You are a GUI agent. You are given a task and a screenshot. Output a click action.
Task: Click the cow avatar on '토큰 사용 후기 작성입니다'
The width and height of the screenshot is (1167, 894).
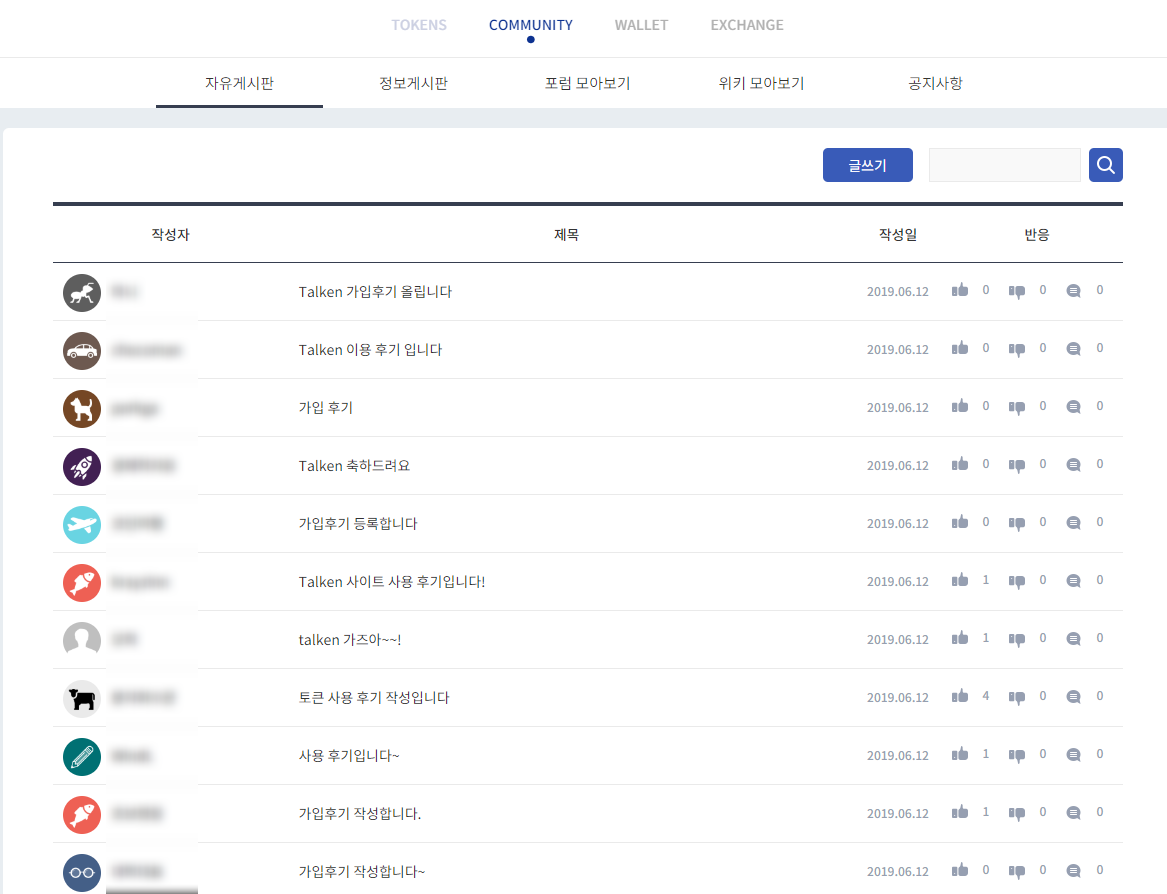point(82,699)
